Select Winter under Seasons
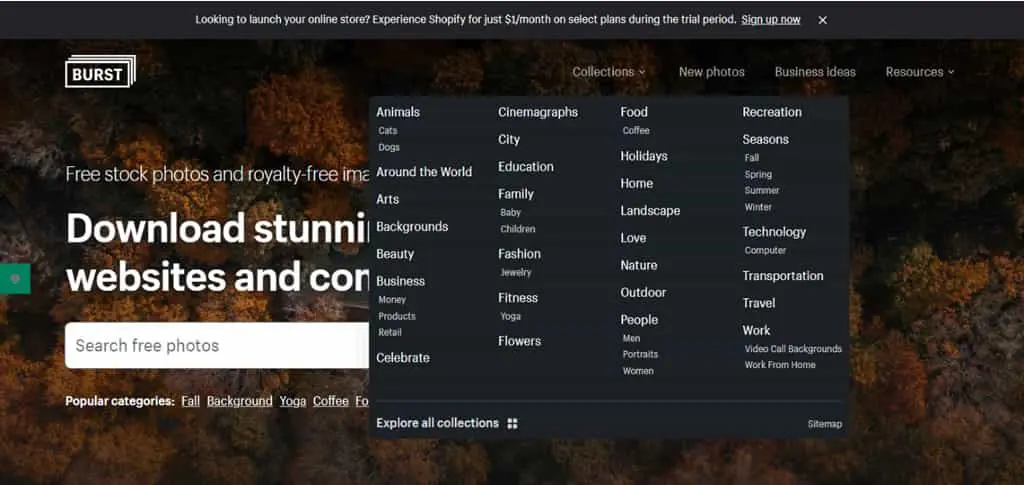 pyautogui.click(x=758, y=208)
